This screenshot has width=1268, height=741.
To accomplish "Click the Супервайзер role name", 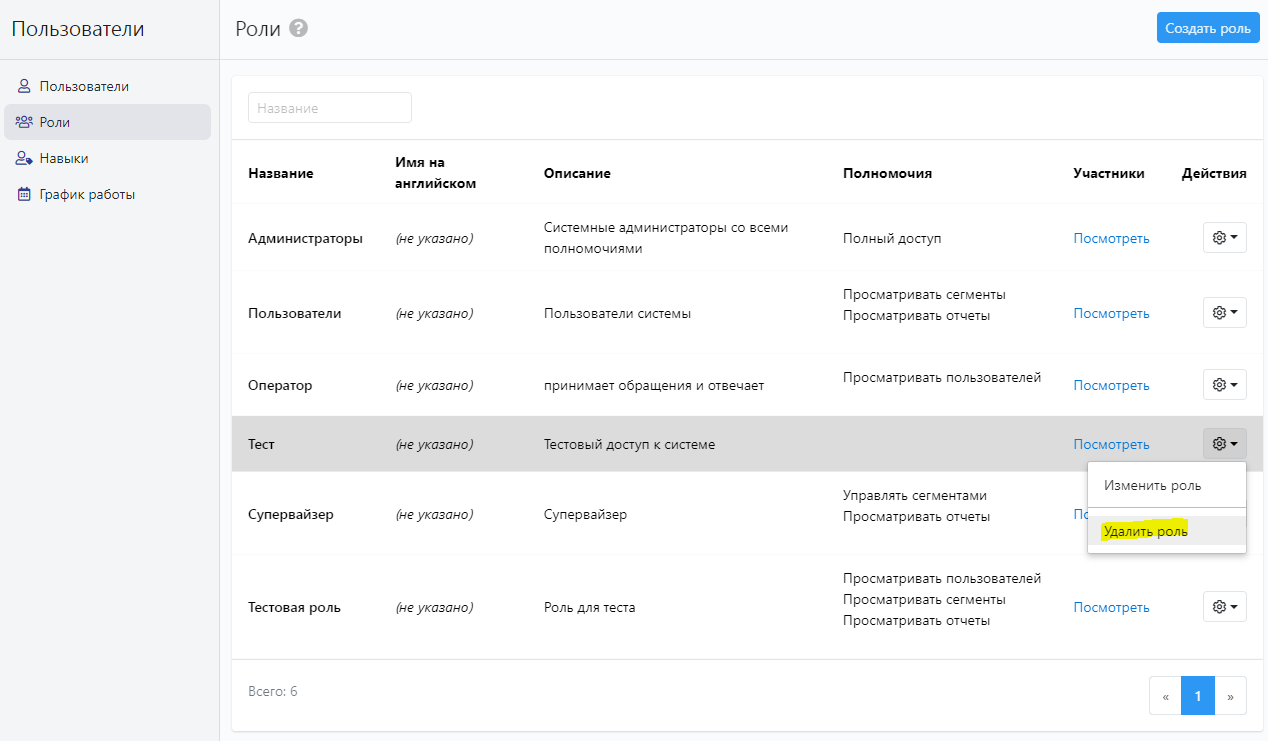I will [x=291, y=514].
